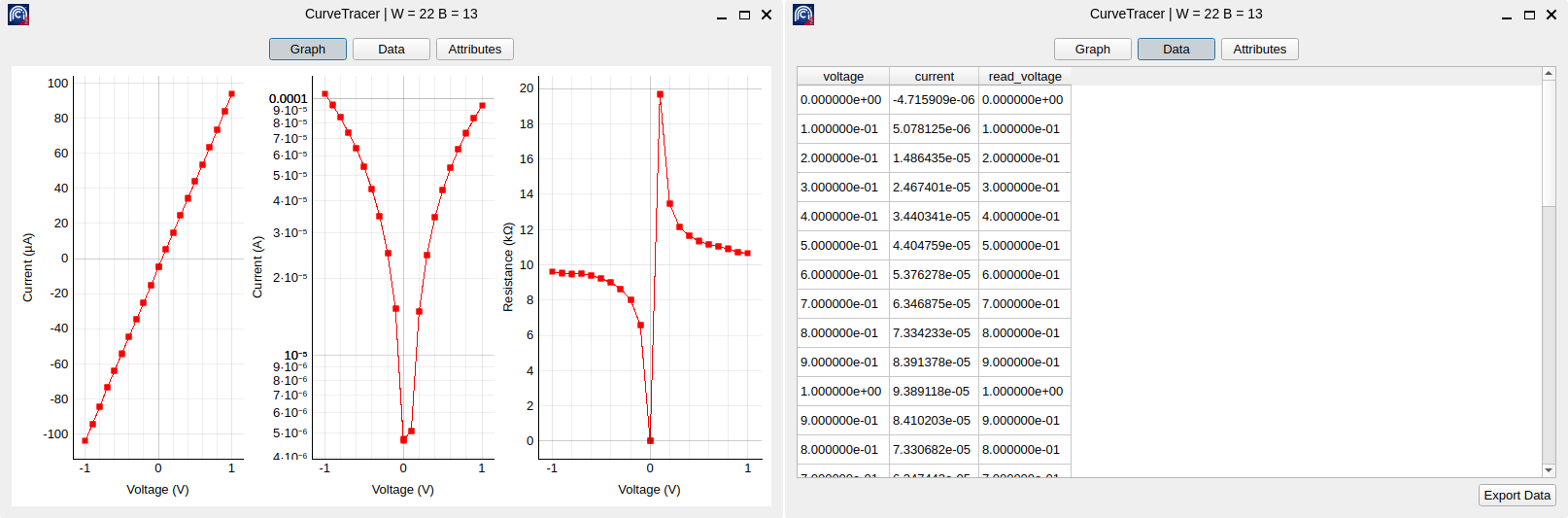Select current cell 1.486435e-05
Screen dimensions: 1568x518
934,158
